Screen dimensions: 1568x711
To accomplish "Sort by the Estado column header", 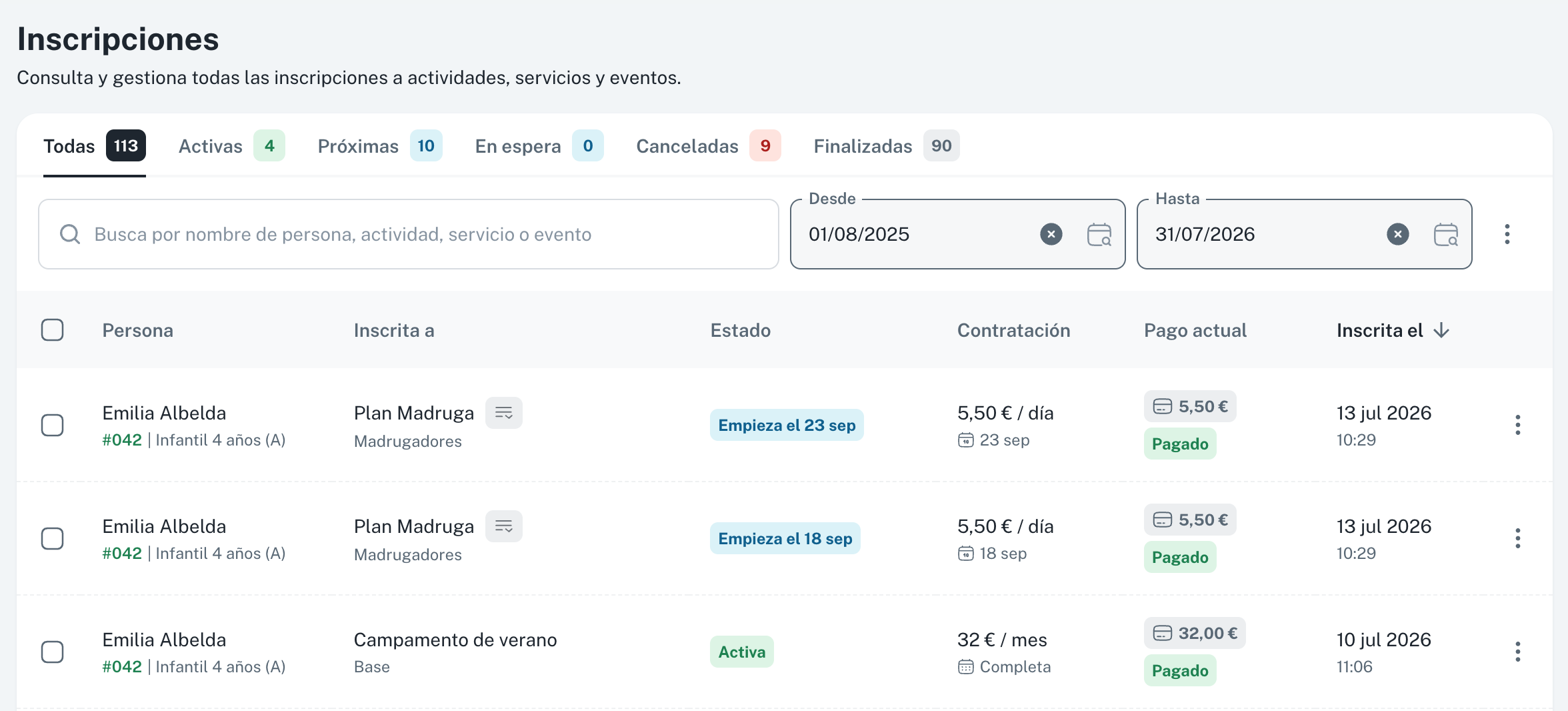I will [741, 330].
